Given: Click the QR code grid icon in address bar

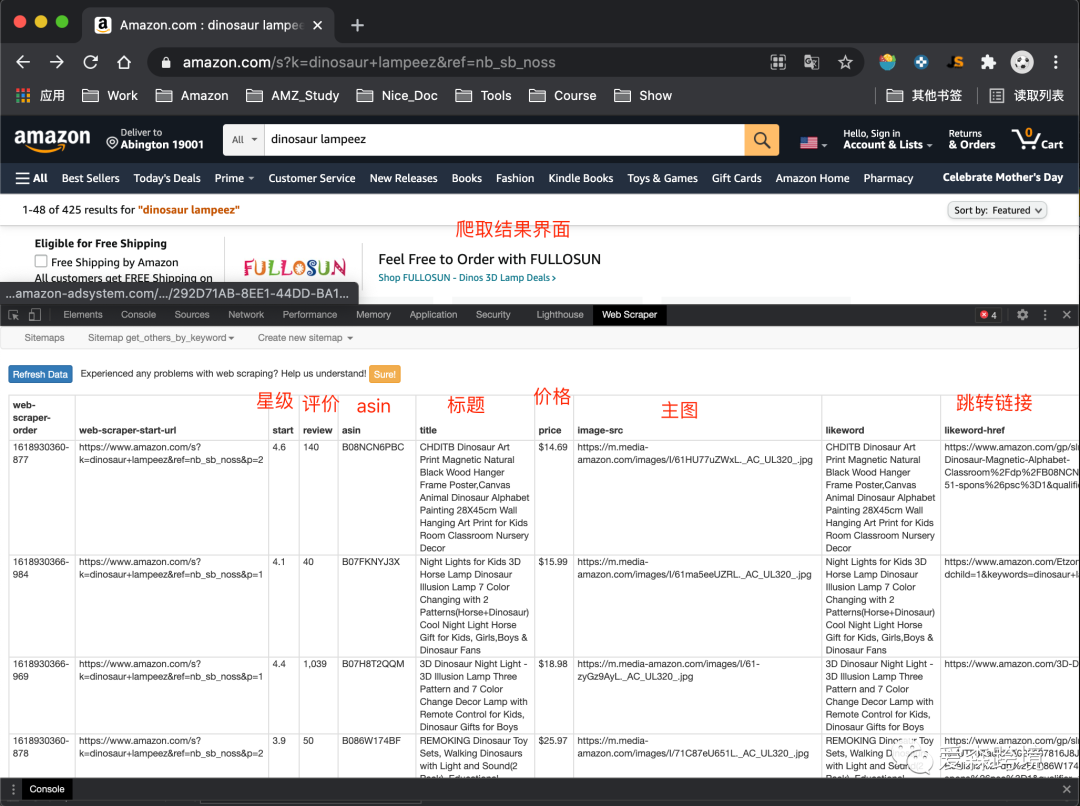Looking at the screenshot, I should (778, 63).
